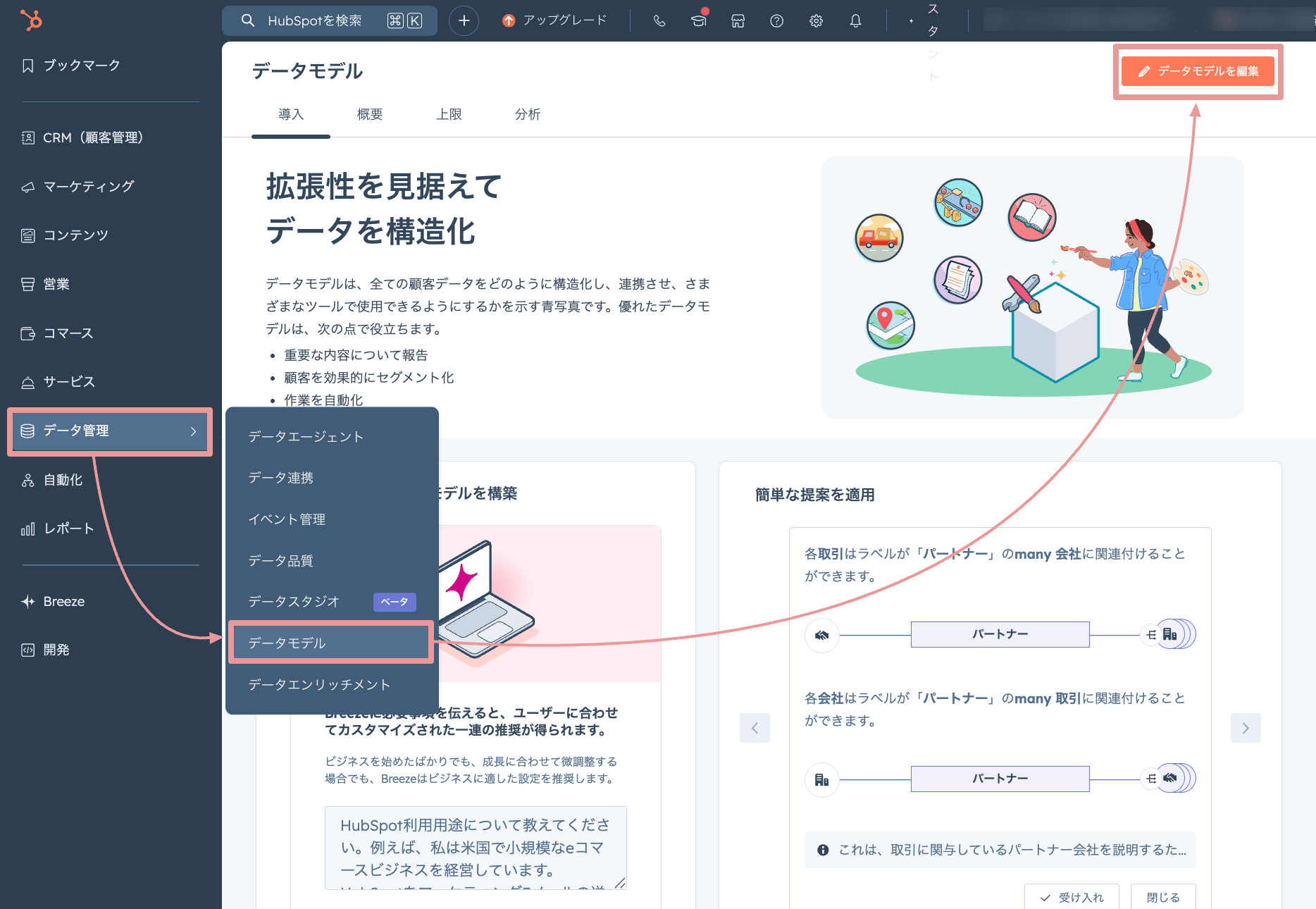Click the HubSpot利用用途 text area
This screenshot has width=1316, height=909.
coord(476,847)
